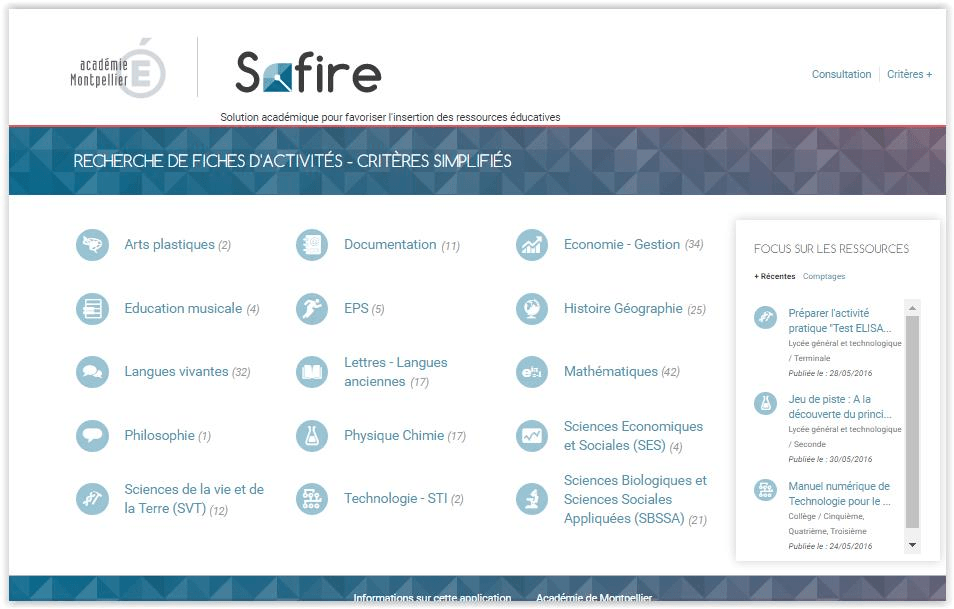This screenshot has width=954, height=609.
Task: Click the Philosophie speech bubble icon
Action: (x=92, y=436)
